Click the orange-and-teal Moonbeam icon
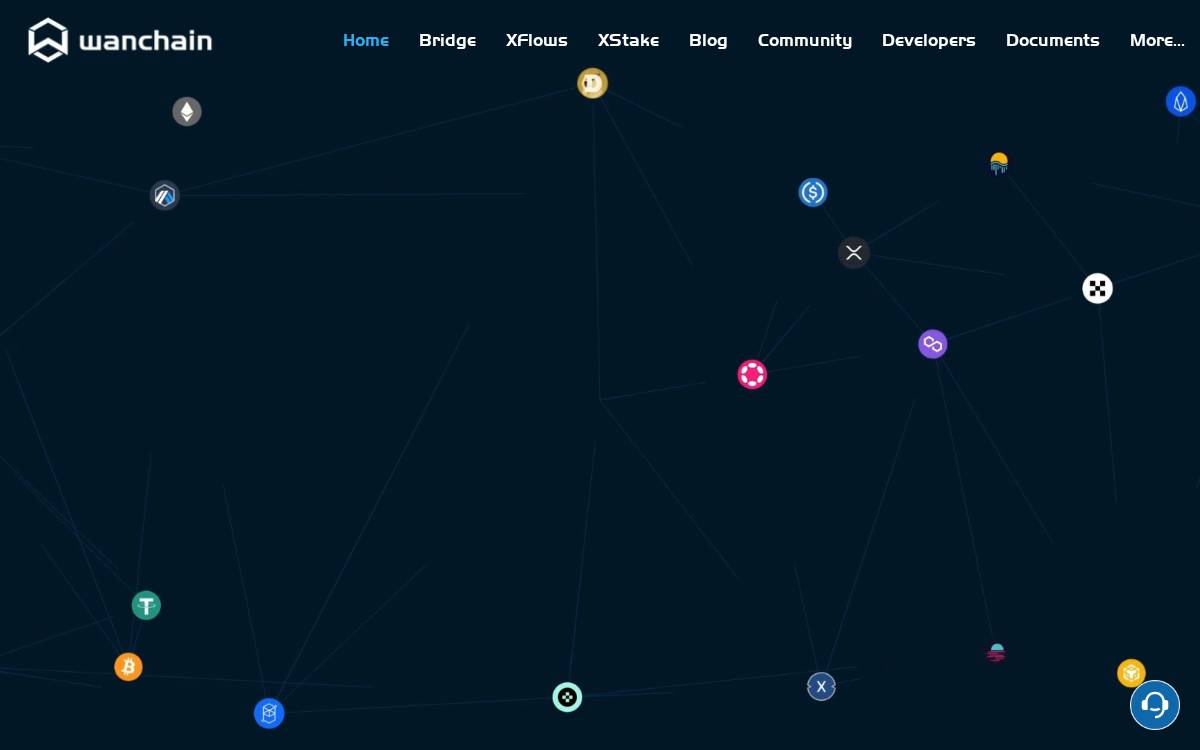The width and height of the screenshot is (1200, 750). point(999,163)
